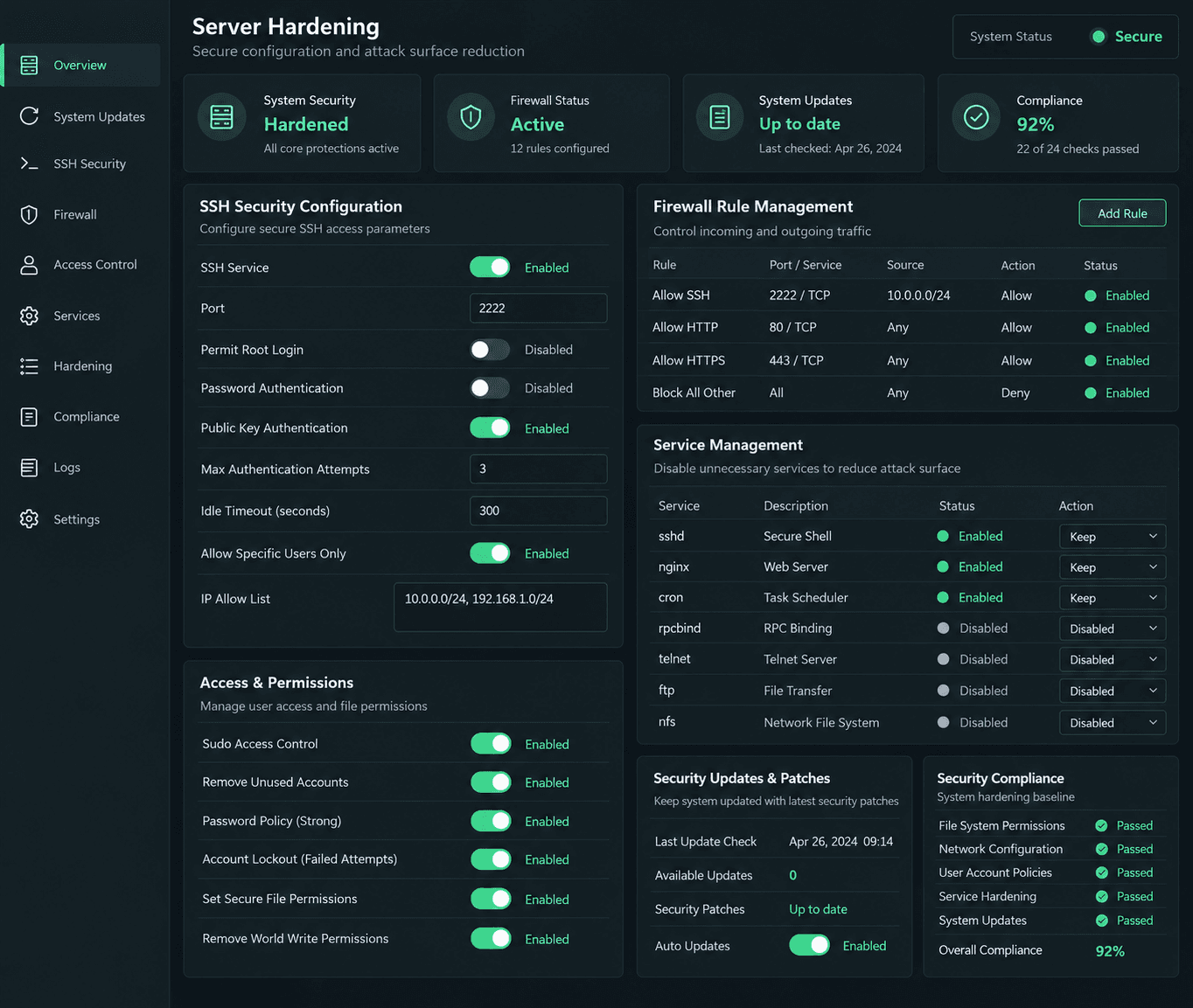Go to the Access Control section
The height and width of the screenshot is (1008, 1193).
click(80, 265)
